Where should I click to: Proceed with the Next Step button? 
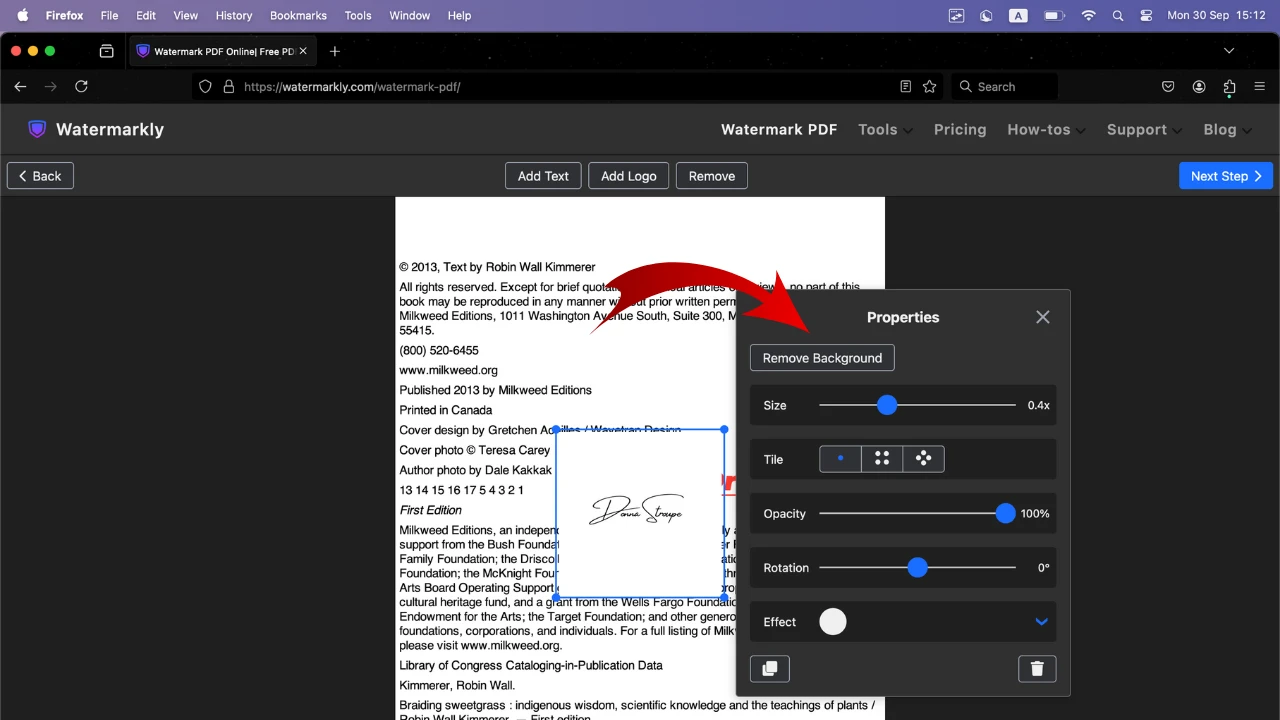point(1226,176)
